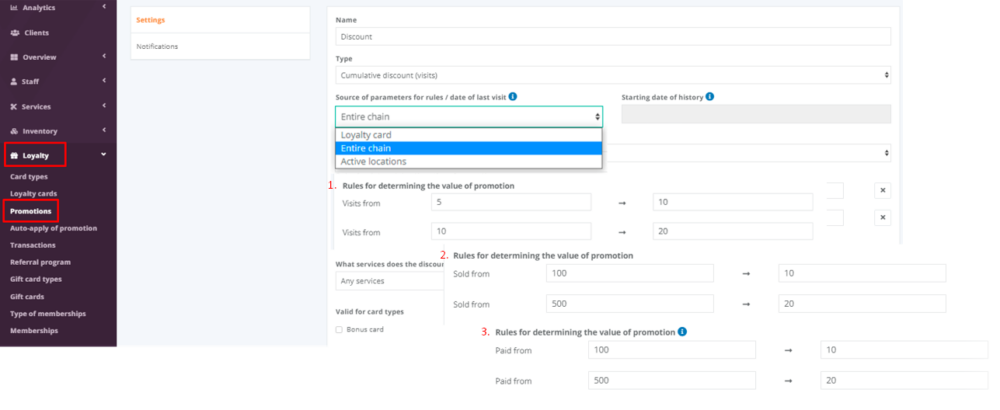Click info icon next to third promotion rules heading

pyautogui.click(x=682, y=331)
